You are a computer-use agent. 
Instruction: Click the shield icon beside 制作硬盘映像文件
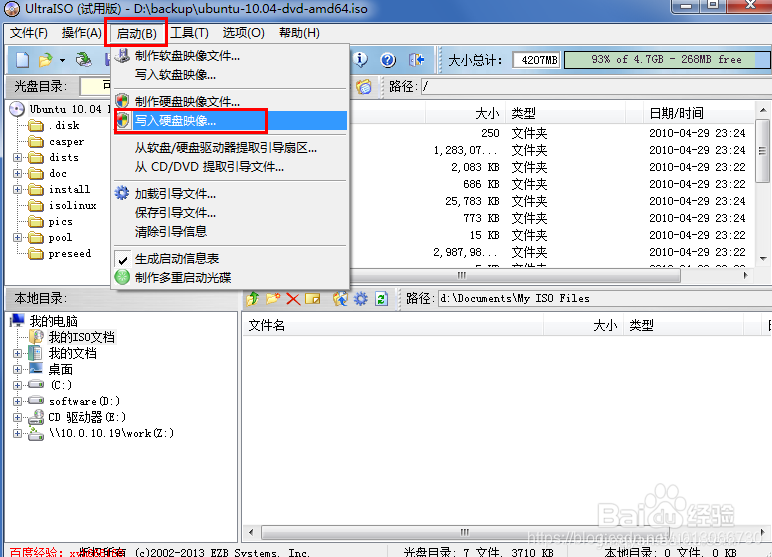(x=122, y=101)
